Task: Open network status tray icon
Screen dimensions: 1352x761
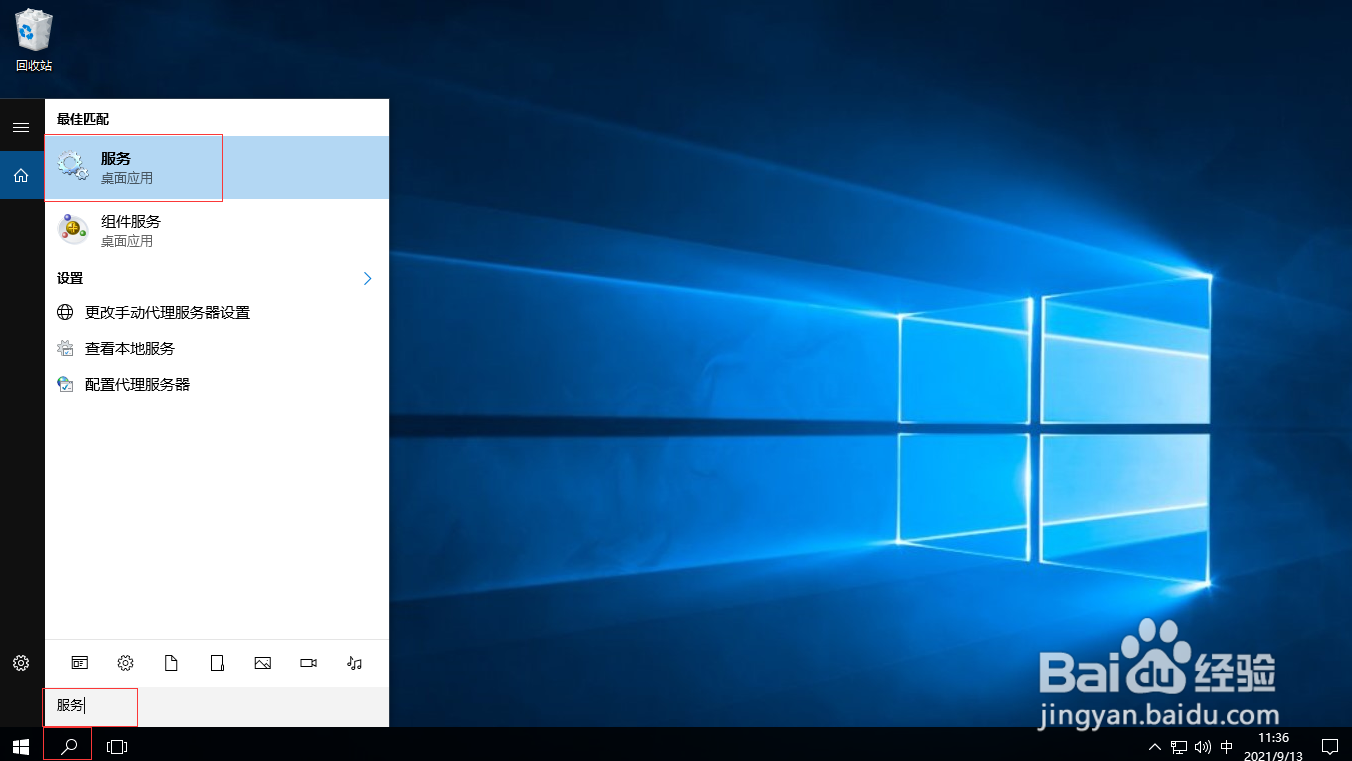Action: coord(1179,746)
